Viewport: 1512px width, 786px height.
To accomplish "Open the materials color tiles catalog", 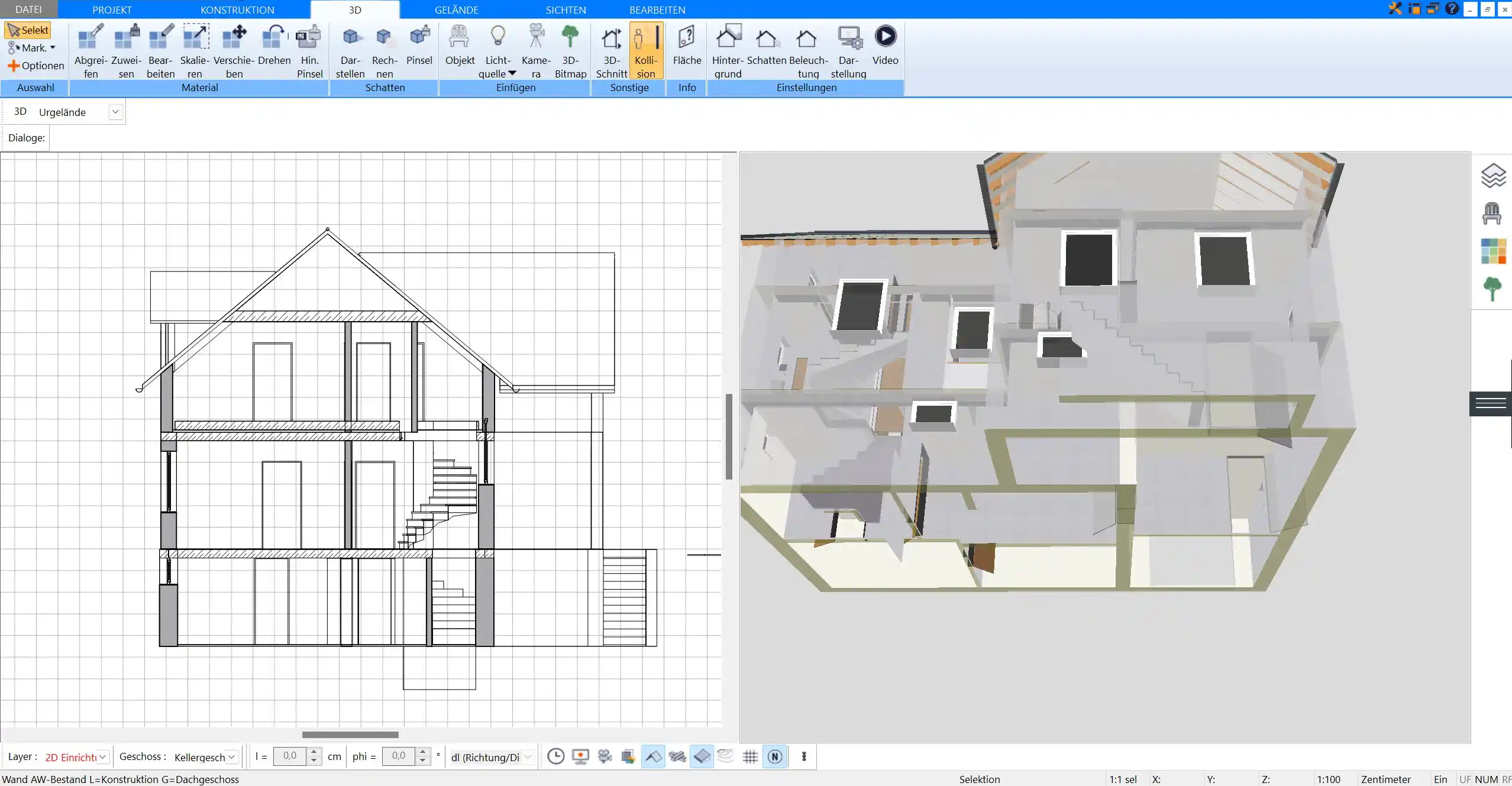I will tap(1493, 251).
